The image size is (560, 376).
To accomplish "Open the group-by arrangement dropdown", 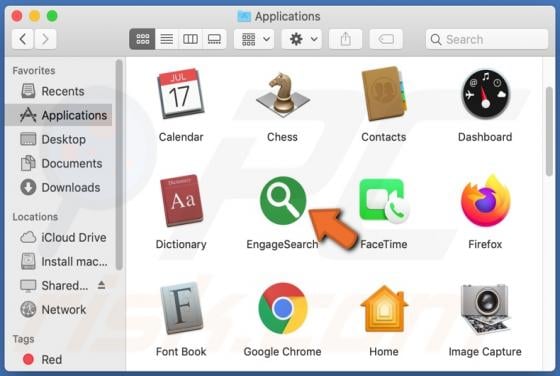I will pos(254,39).
